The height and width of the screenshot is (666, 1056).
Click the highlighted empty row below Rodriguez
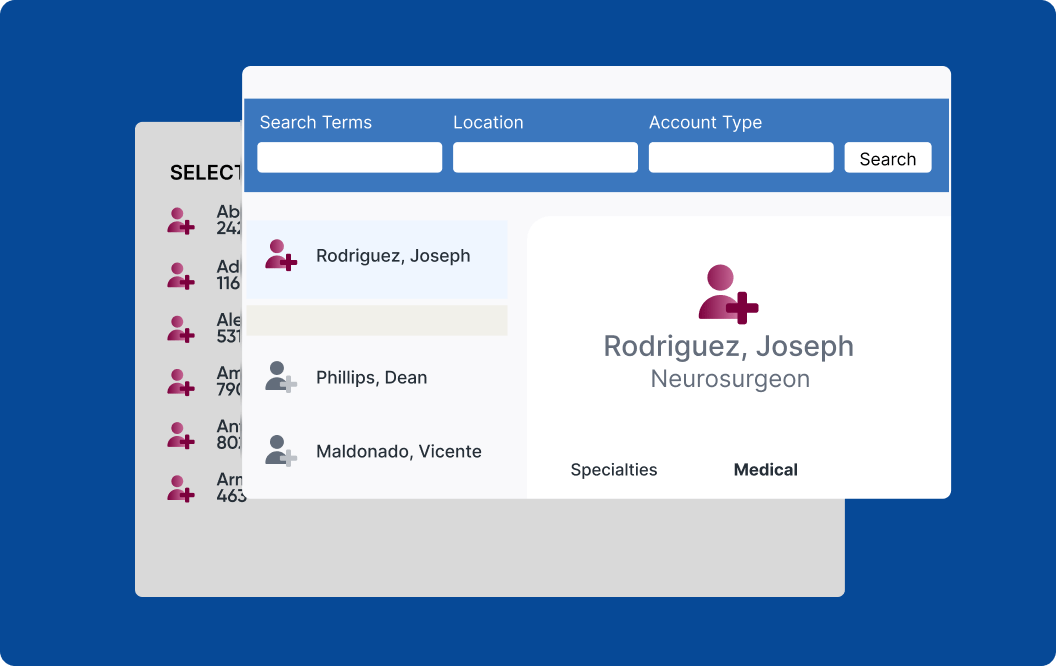[380, 320]
